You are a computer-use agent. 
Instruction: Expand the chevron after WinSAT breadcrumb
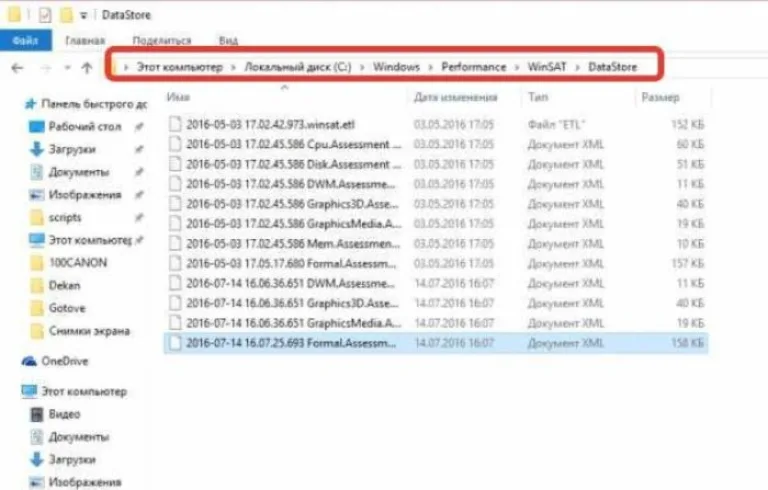[577, 67]
